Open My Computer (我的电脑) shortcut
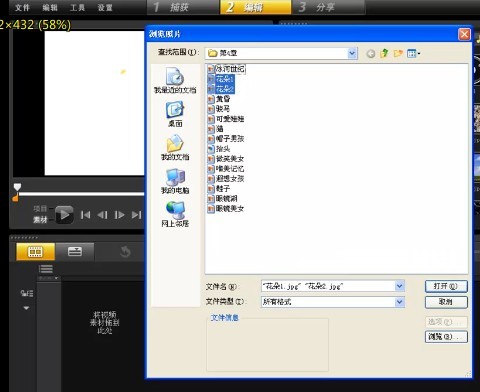The height and width of the screenshot is (392, 480). (175, 181)
